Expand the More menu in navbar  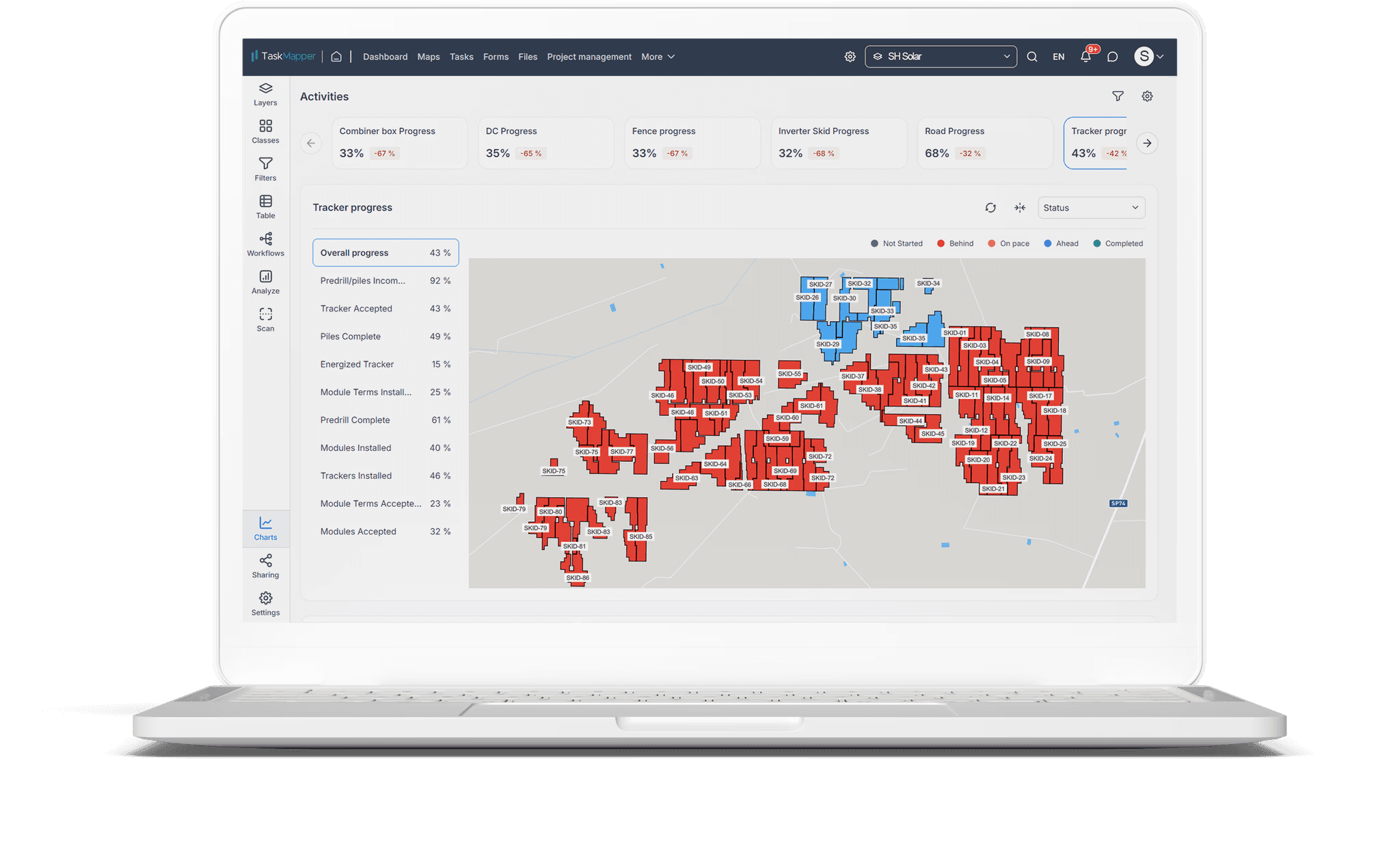pyautogui.click(x=658, y=57)
